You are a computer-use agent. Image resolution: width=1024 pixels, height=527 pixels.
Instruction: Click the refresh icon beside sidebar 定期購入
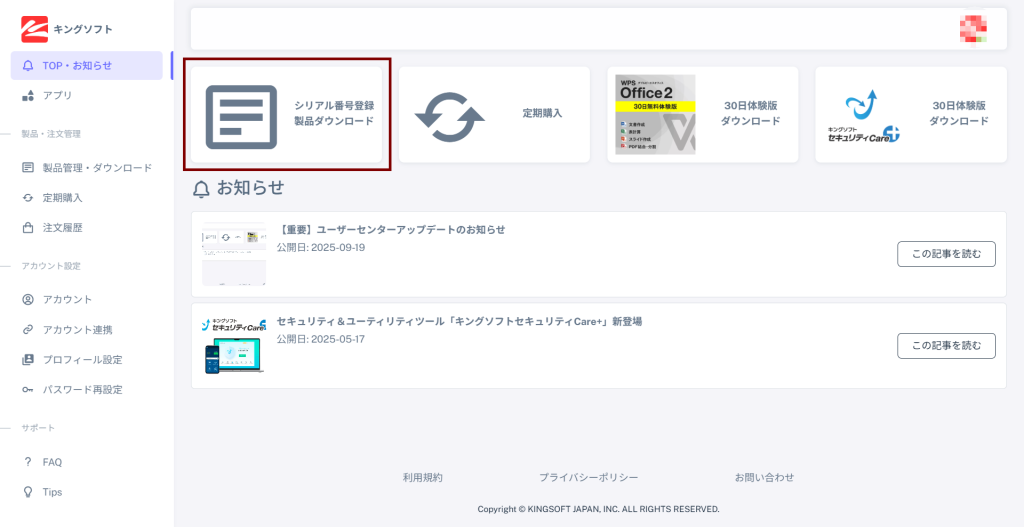click(28, 198)
